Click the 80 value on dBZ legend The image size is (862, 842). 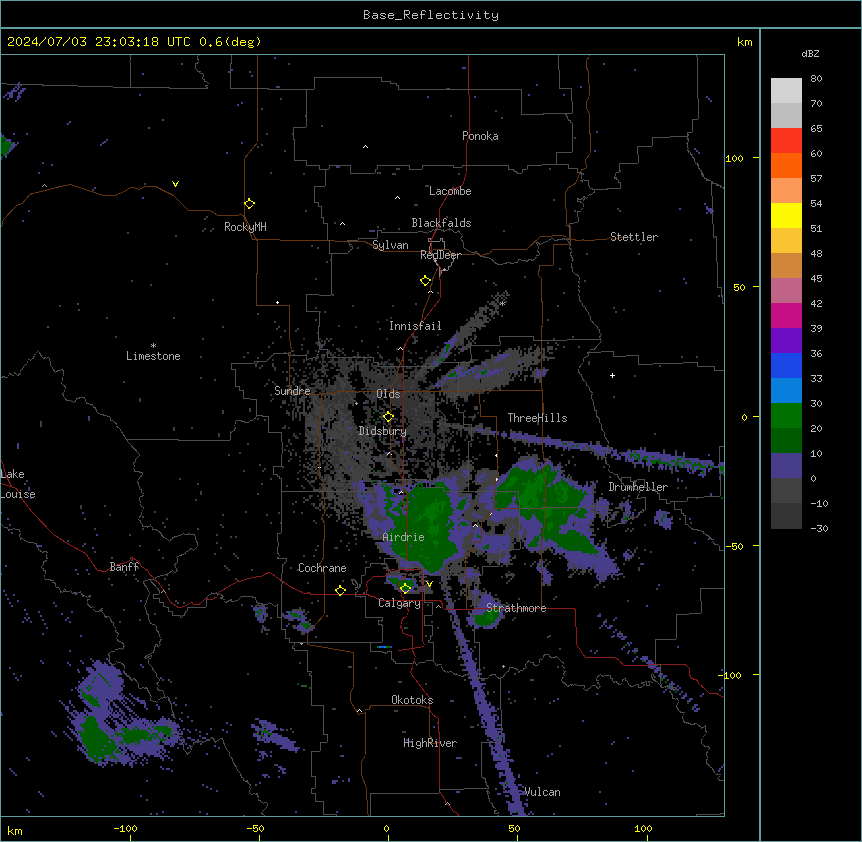[x=816, y=79]
